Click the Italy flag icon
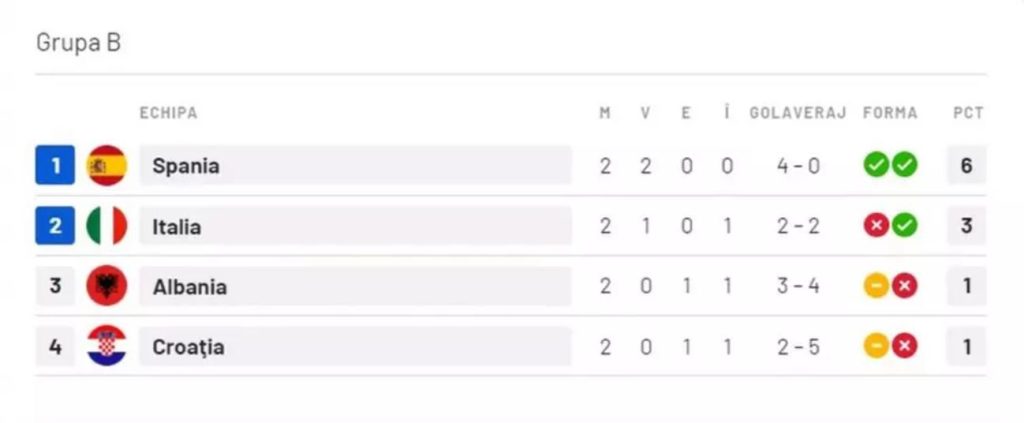 point(106,226)
